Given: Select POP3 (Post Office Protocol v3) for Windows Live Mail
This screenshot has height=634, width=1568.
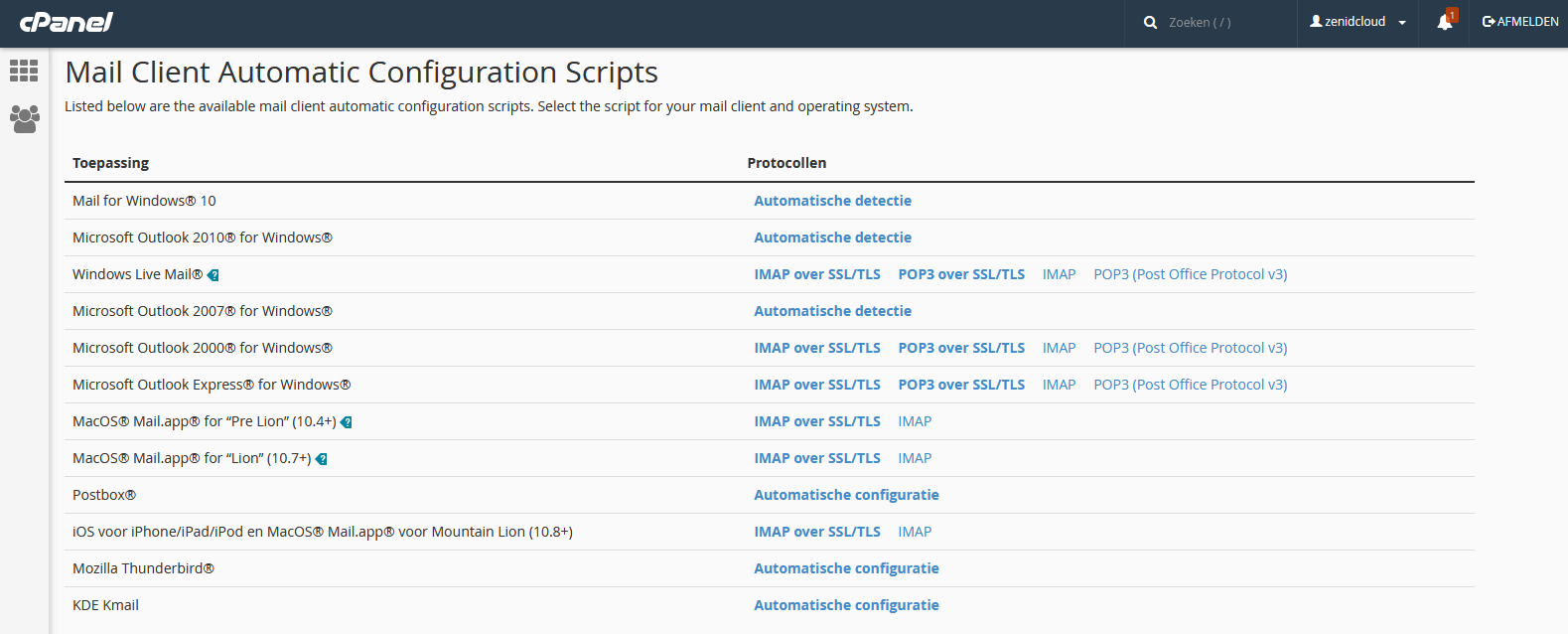Looking at the screenshot, I should (x=1190, y=274).
